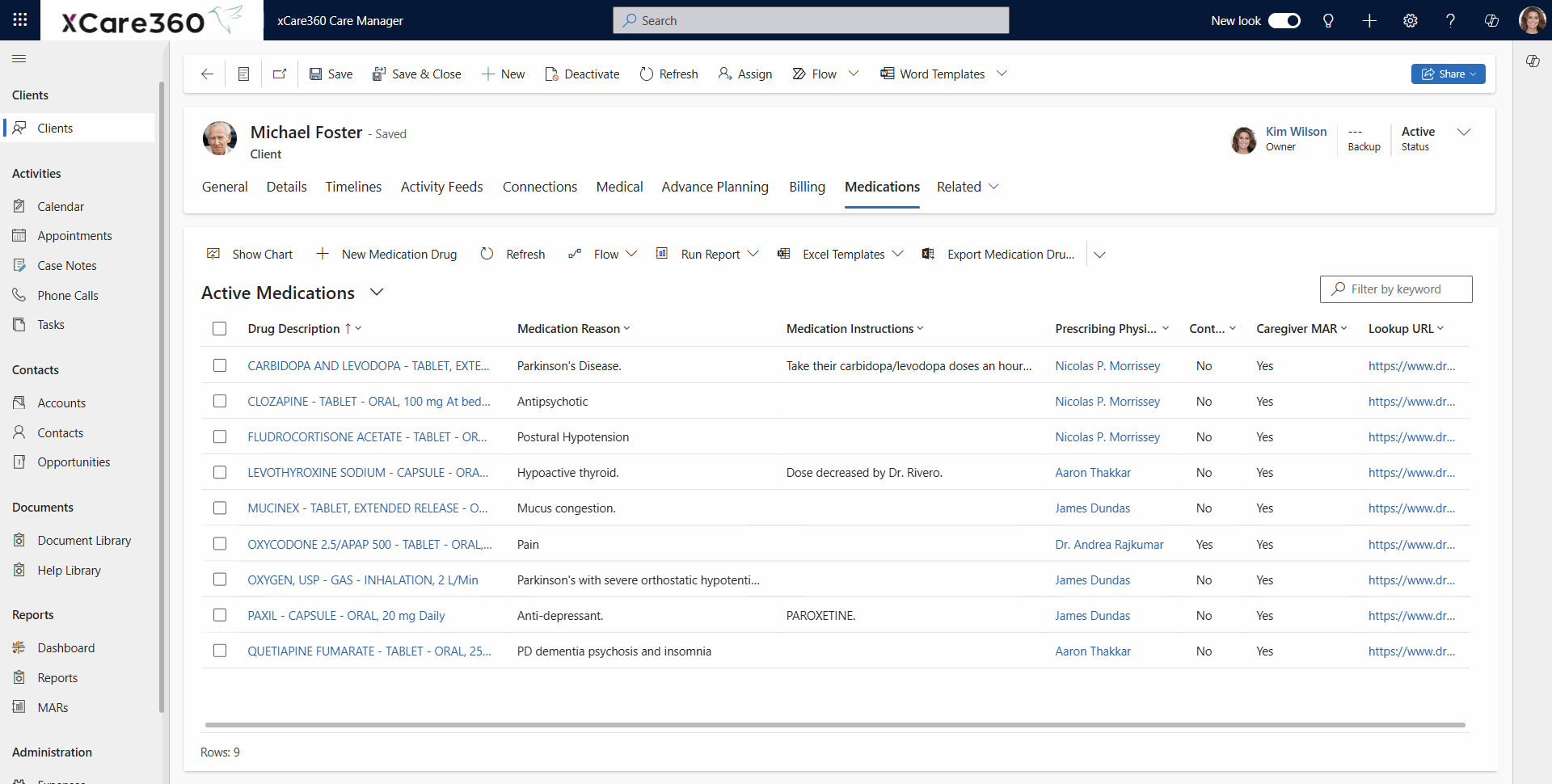Click New Medication Drug
Screen dimensions: 1552x784
(387, 254)
